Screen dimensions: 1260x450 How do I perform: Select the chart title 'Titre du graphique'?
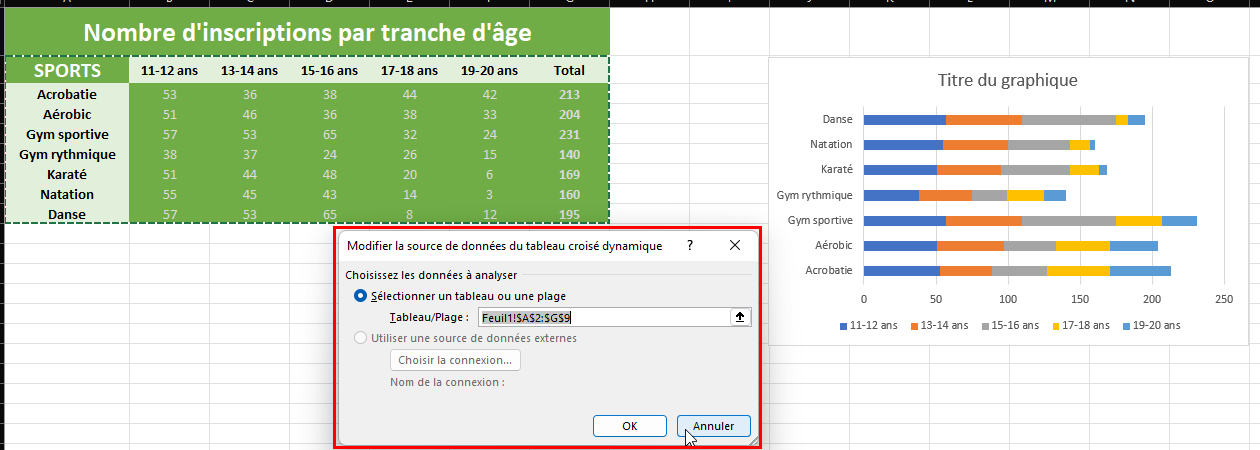[x=1007, y=81]
